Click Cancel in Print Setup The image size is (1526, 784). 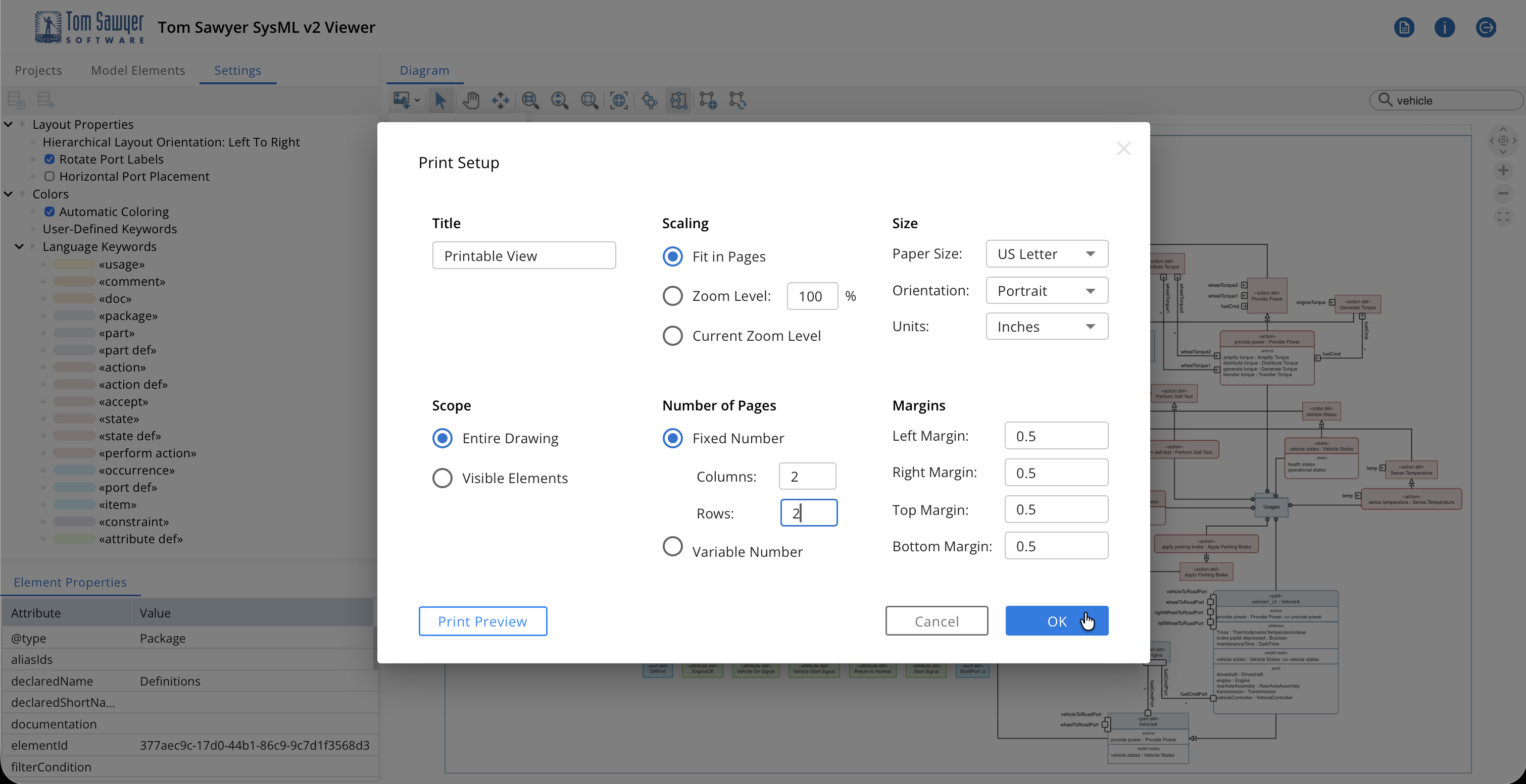click(x=936, y=621)
